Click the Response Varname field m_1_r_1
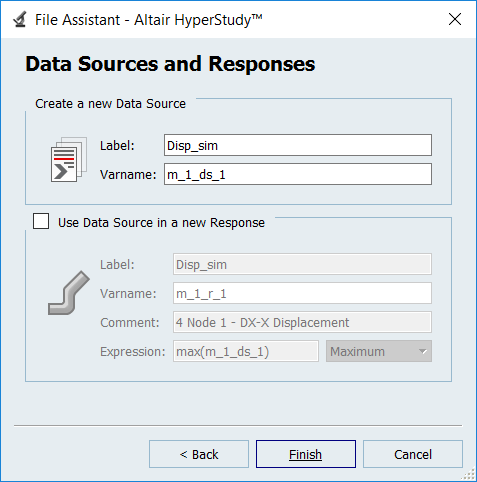Viewport: 477px width, 482px height. (302, 293)
